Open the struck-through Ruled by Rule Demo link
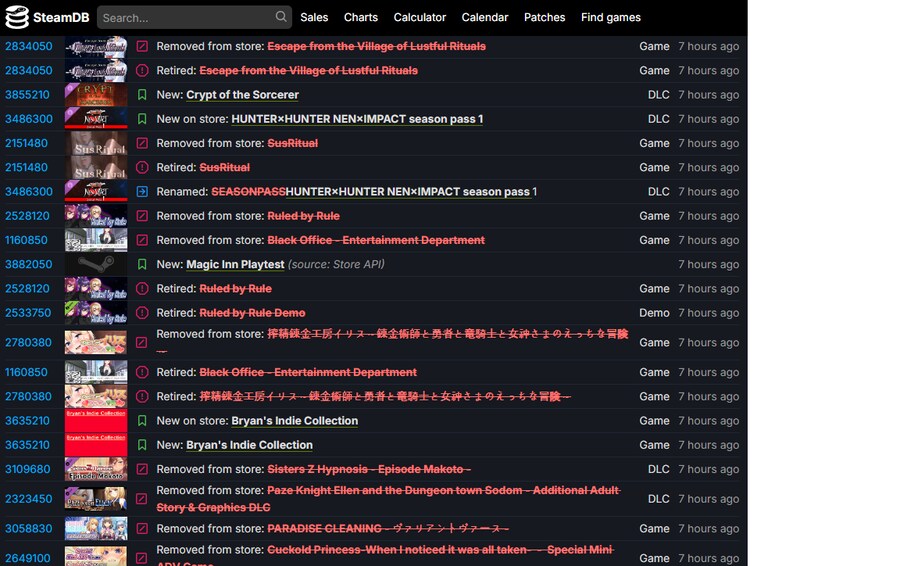Viewport: 900px width, 566px height. [252, 313]
